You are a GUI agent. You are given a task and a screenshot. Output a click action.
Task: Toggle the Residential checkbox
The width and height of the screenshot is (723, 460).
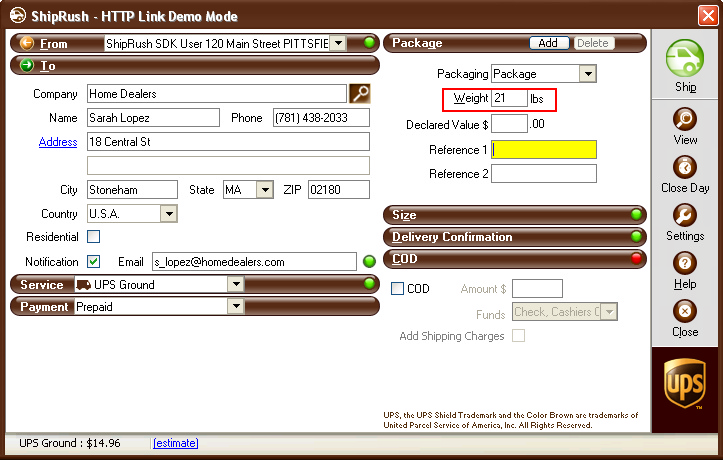[x=94, y=237]
